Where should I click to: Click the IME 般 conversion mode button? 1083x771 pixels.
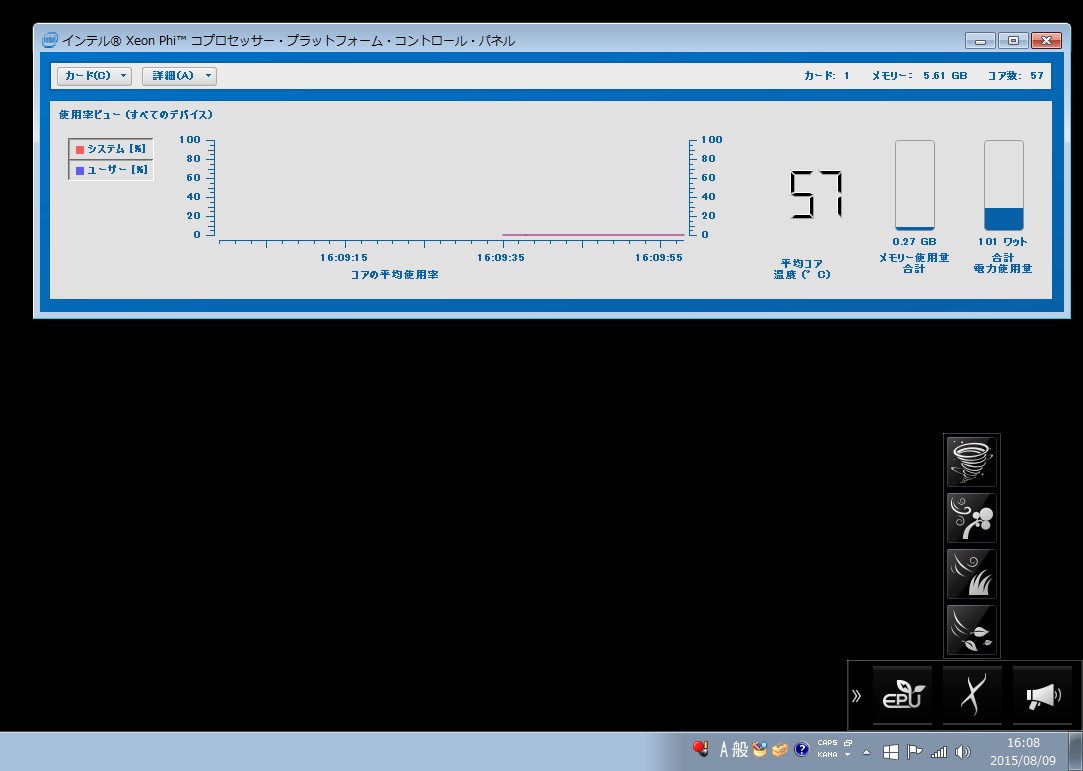[740, 750]
